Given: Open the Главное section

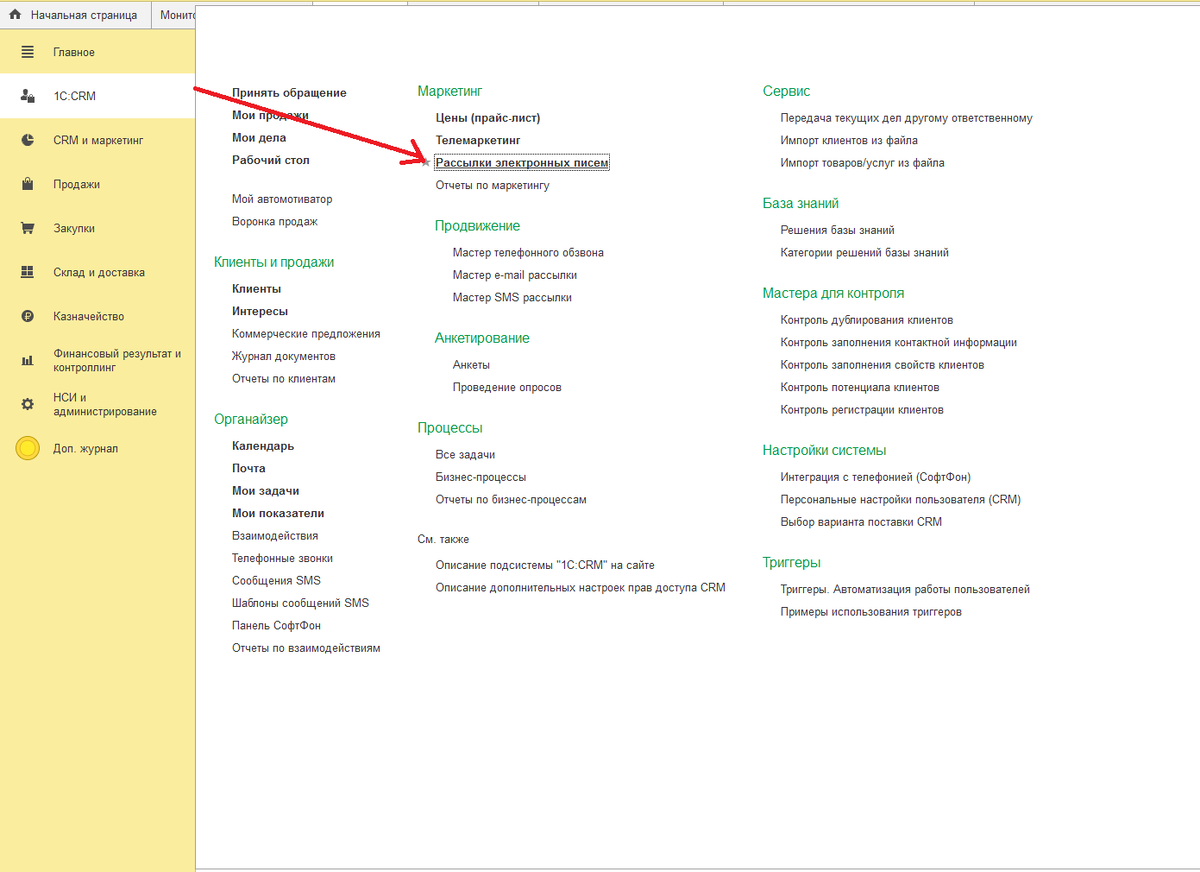Looking at the screenshot, I should pos(74,52).
